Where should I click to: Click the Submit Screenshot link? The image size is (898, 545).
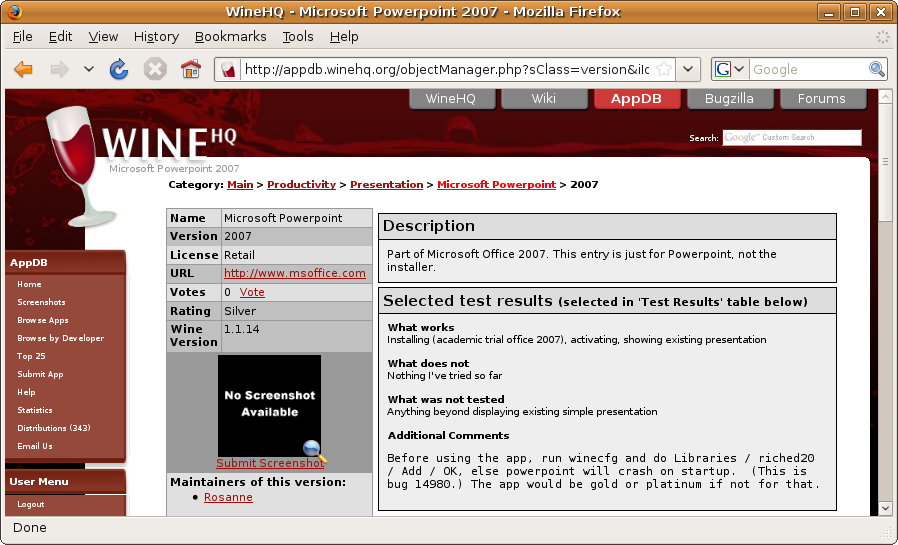tap(270, 463)
